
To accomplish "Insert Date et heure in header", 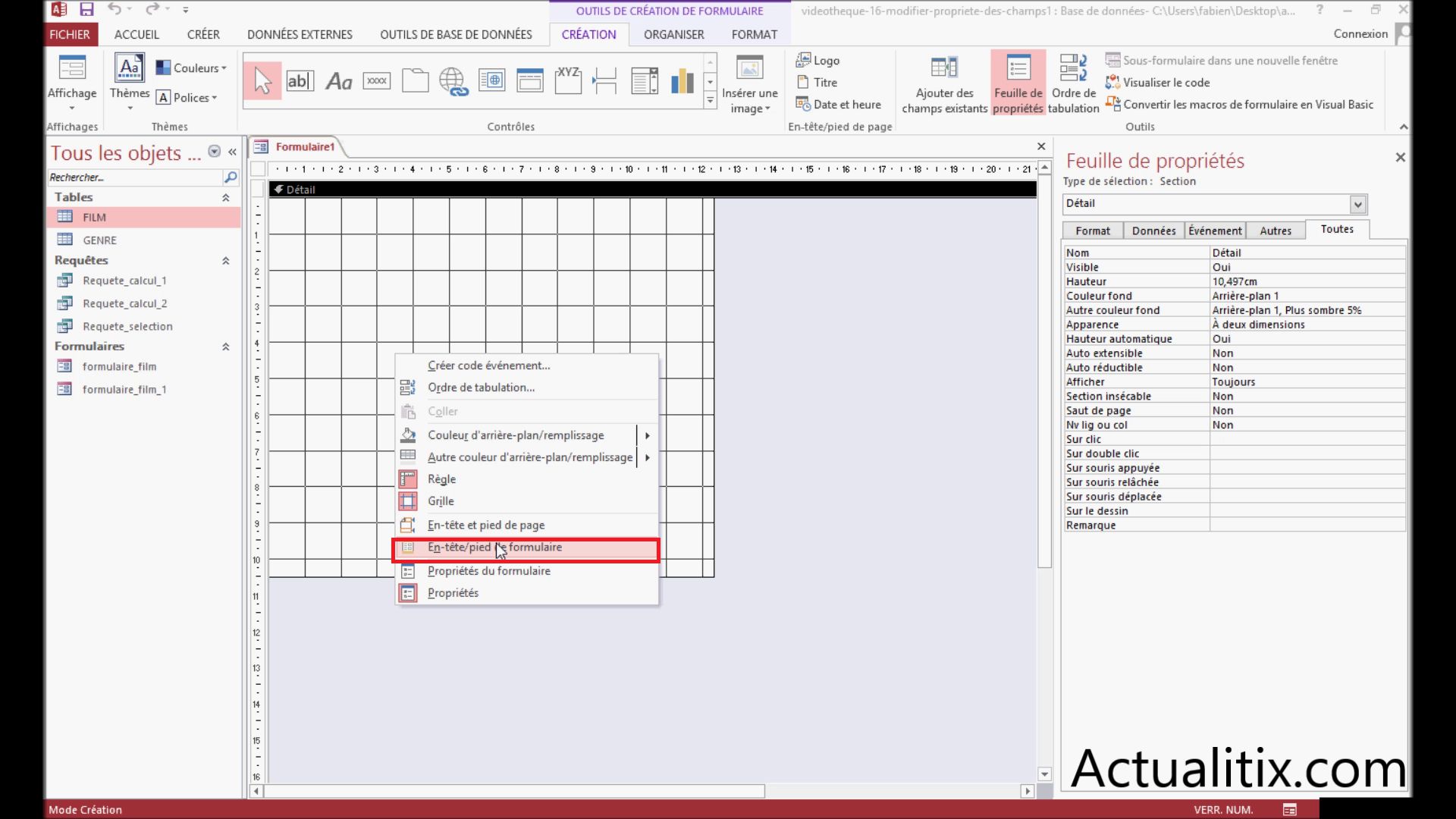I will pos(839,105).
